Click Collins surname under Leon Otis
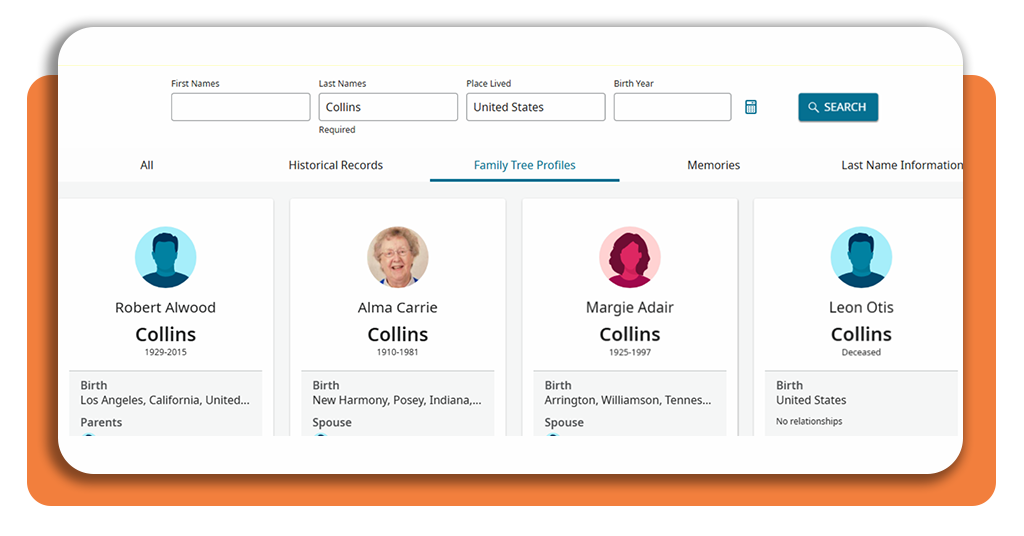The height and width of the screenshot is (536, 1024). 861,334
